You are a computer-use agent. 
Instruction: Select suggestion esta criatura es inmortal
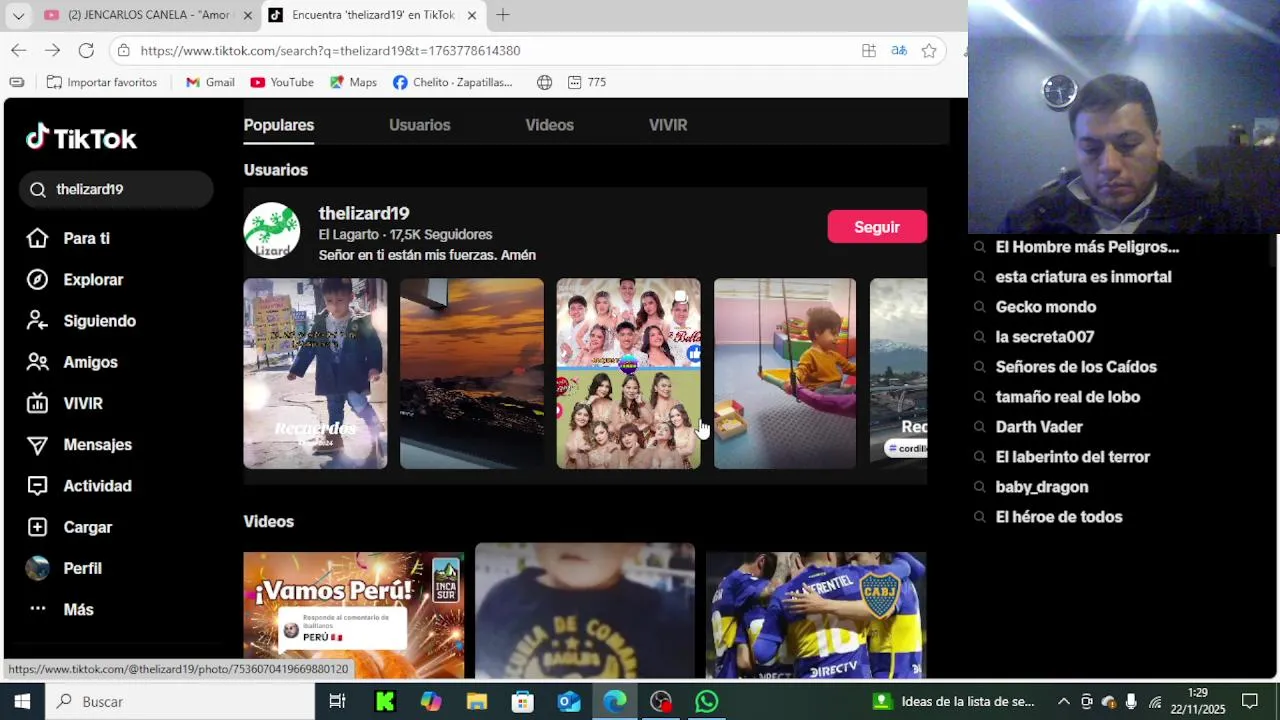pyautogui.click(x=1083, y=277)
